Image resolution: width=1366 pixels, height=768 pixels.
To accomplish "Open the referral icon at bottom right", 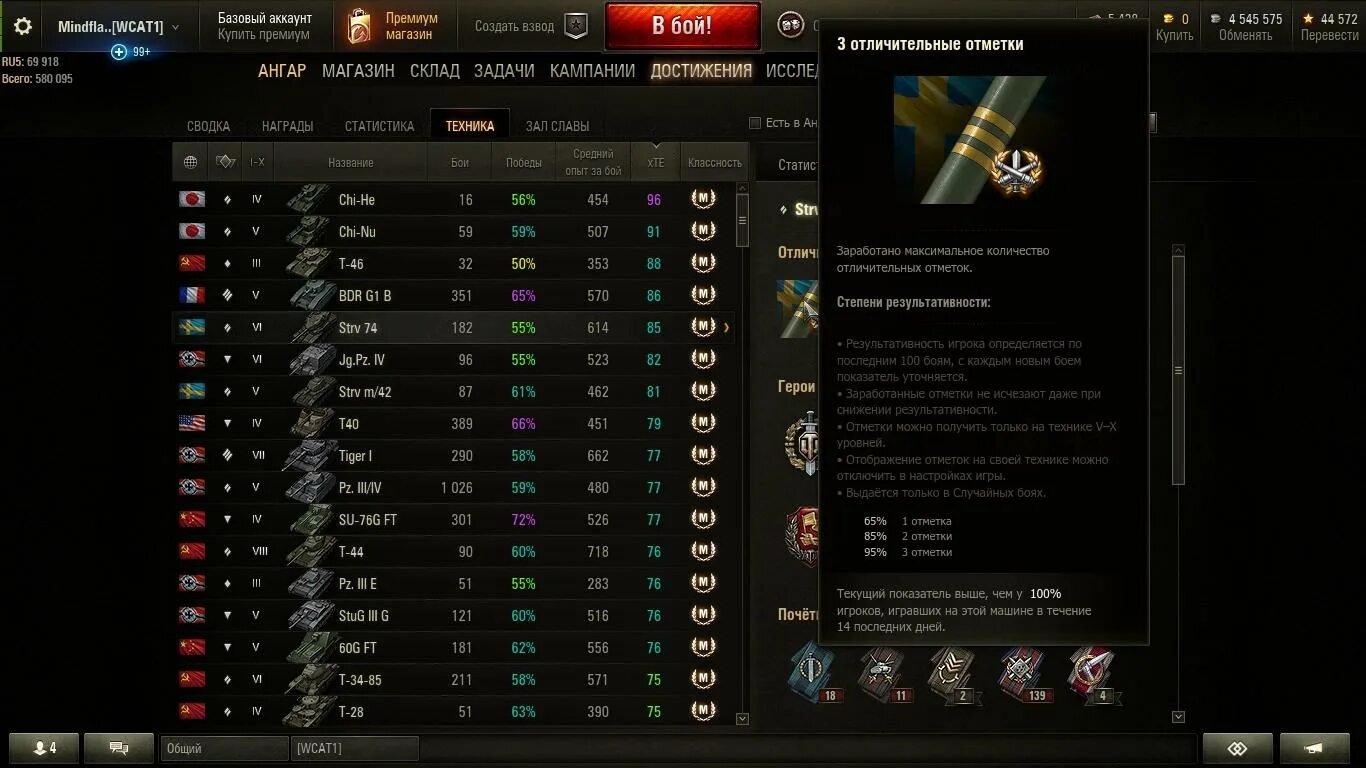I will click(1238, 748).
